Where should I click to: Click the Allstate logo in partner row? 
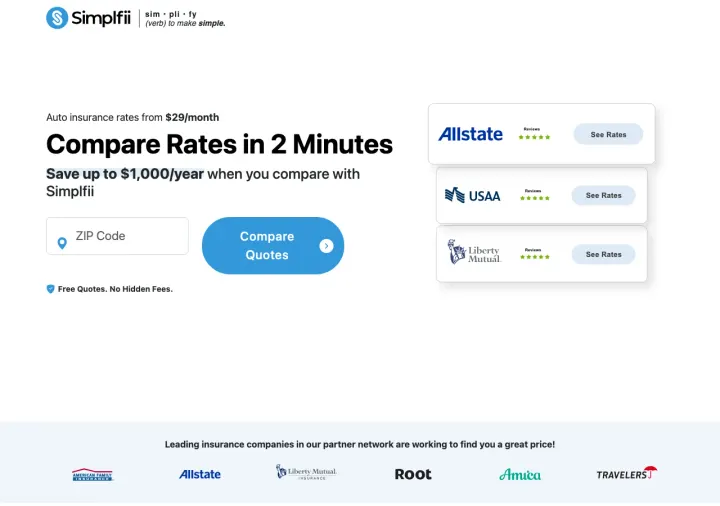tap(200, 474)
